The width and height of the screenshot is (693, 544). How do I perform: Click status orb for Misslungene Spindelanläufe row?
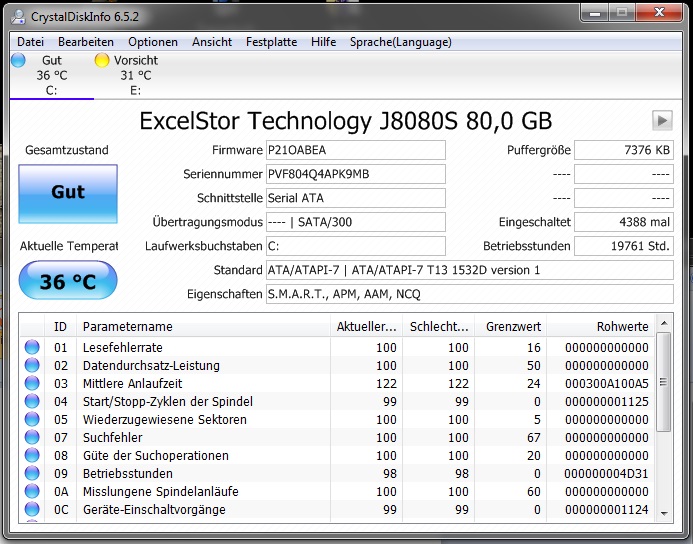point(32,491)
